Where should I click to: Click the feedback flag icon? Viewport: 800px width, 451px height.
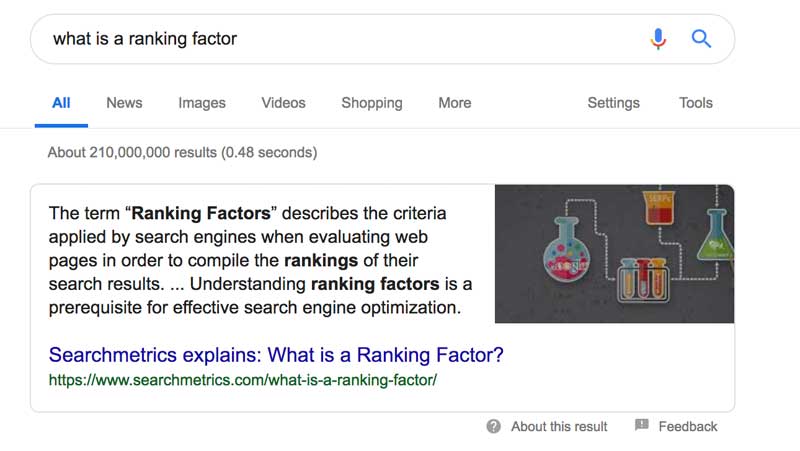coord(642,426)
